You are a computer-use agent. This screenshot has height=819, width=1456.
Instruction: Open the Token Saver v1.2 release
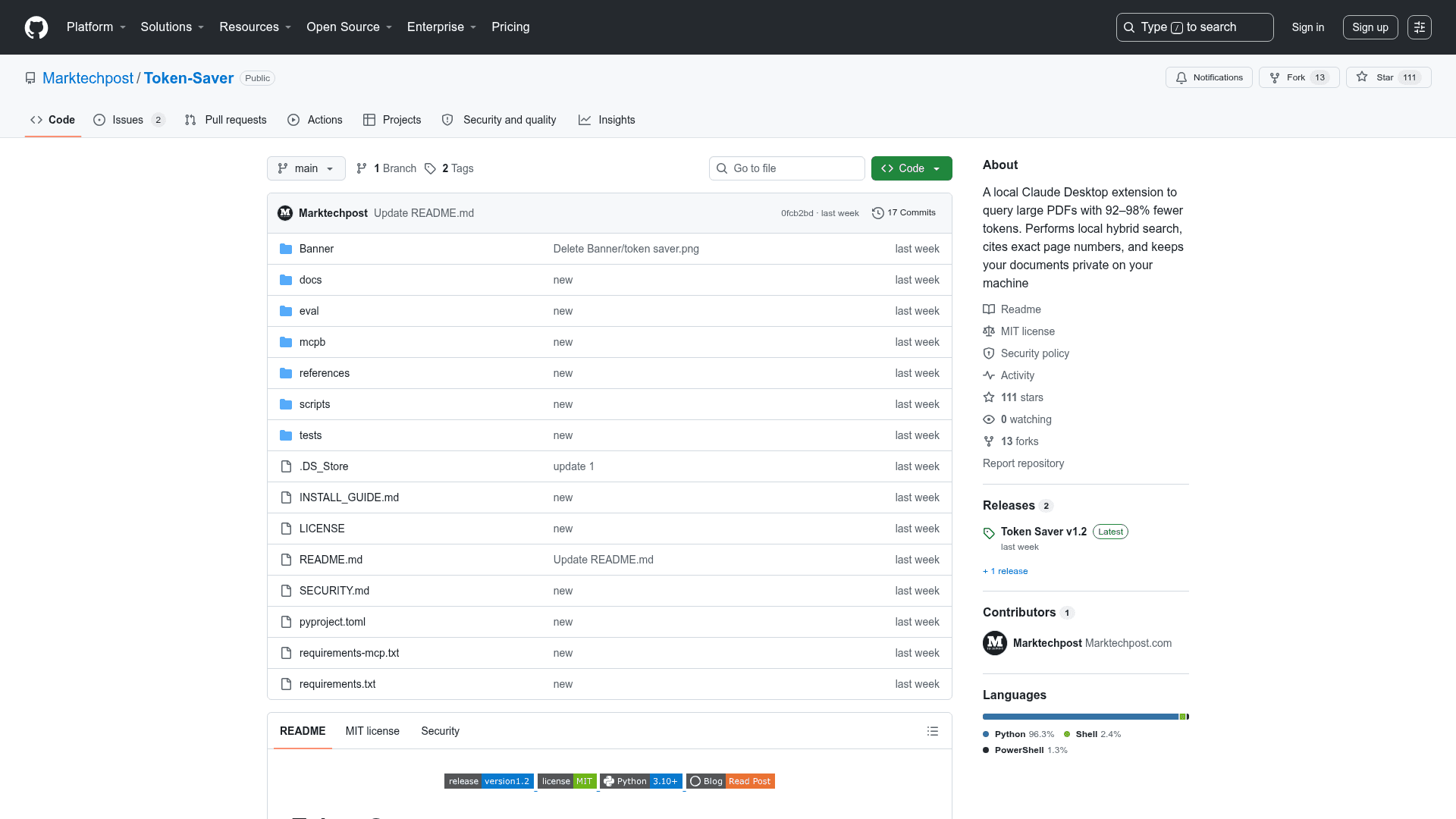pos(1043,532)
